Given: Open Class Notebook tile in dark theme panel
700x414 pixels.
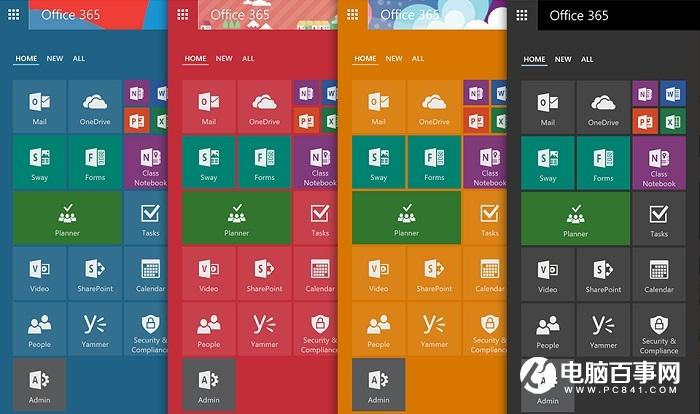Looking at the screenshot, I should pos(659,163).
